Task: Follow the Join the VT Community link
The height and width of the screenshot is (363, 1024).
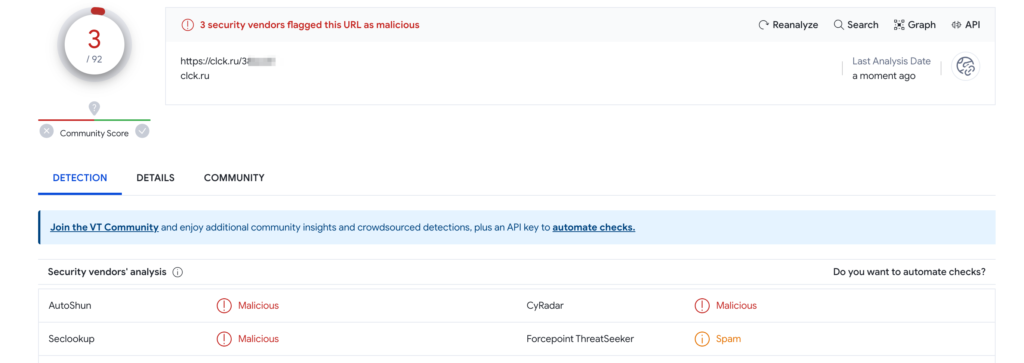Action: (x=104, y=227)
